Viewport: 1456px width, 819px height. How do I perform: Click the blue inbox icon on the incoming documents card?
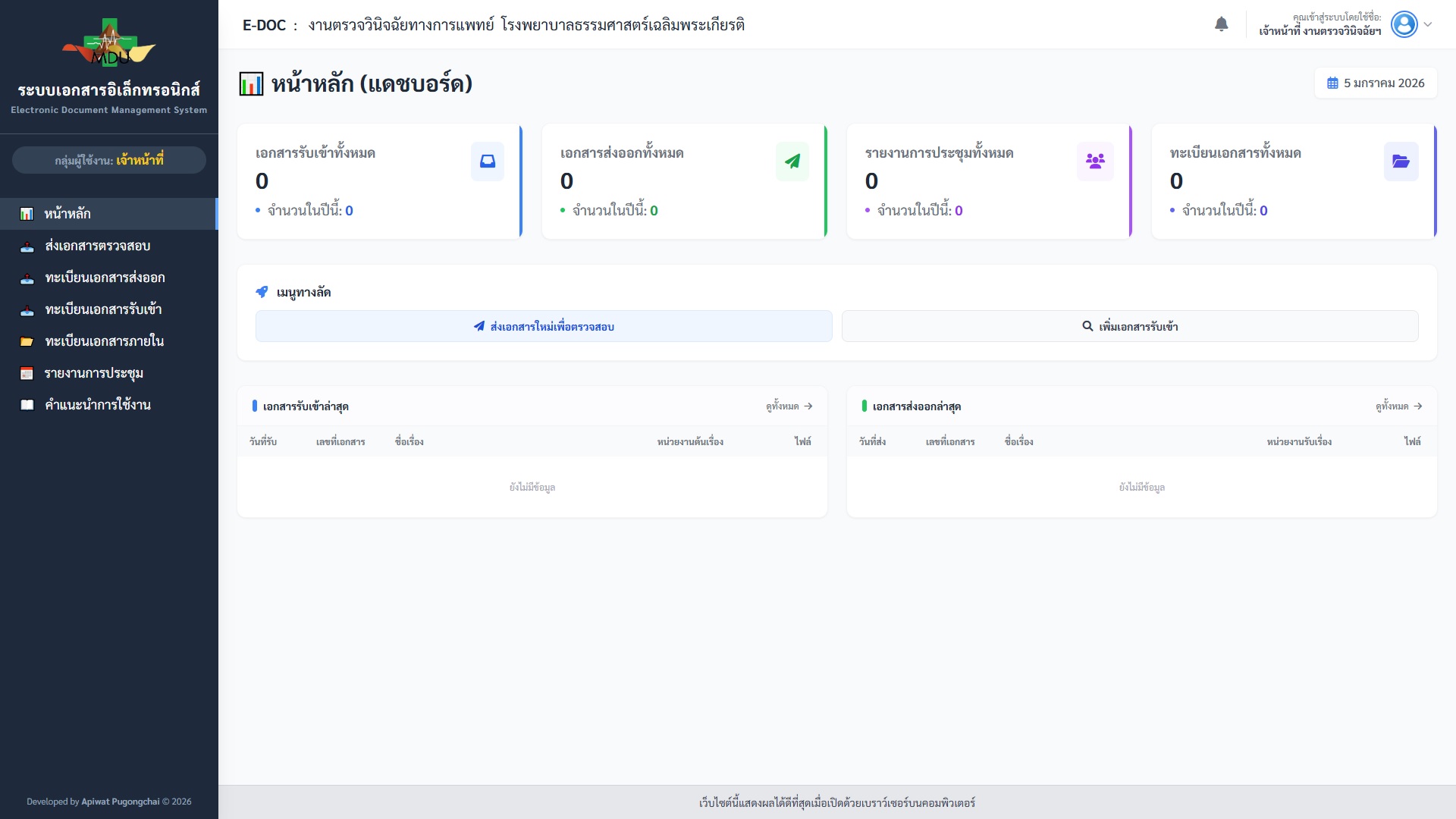click(487, 162)
